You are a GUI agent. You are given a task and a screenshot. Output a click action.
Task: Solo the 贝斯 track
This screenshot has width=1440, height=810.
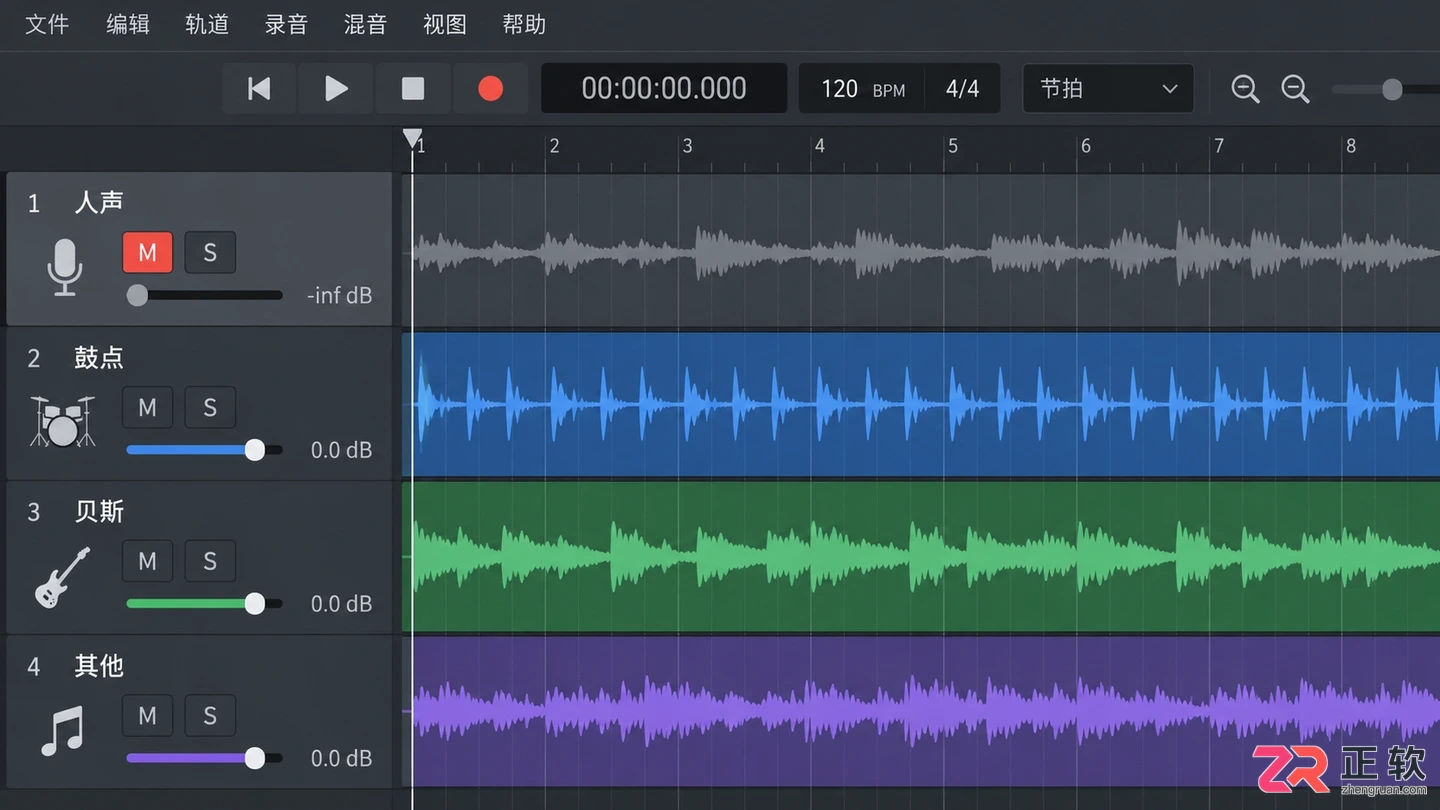coord(210,561)
